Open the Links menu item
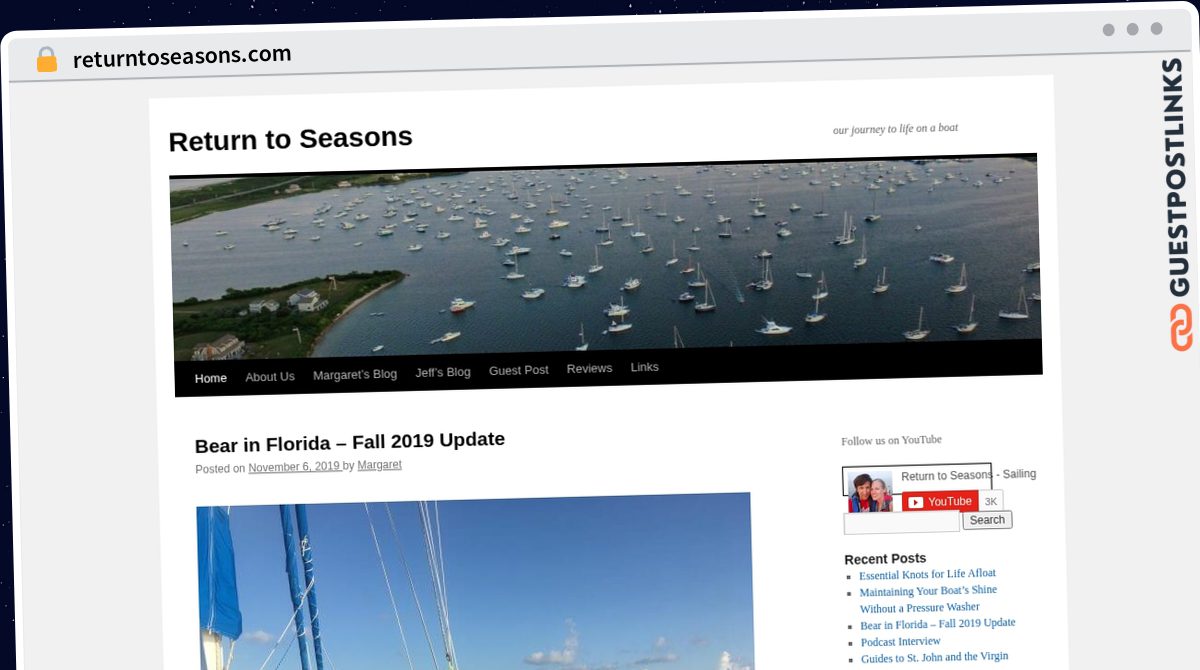The height and width of the screenshot is (670, 1200). click(x=645, y=368)
